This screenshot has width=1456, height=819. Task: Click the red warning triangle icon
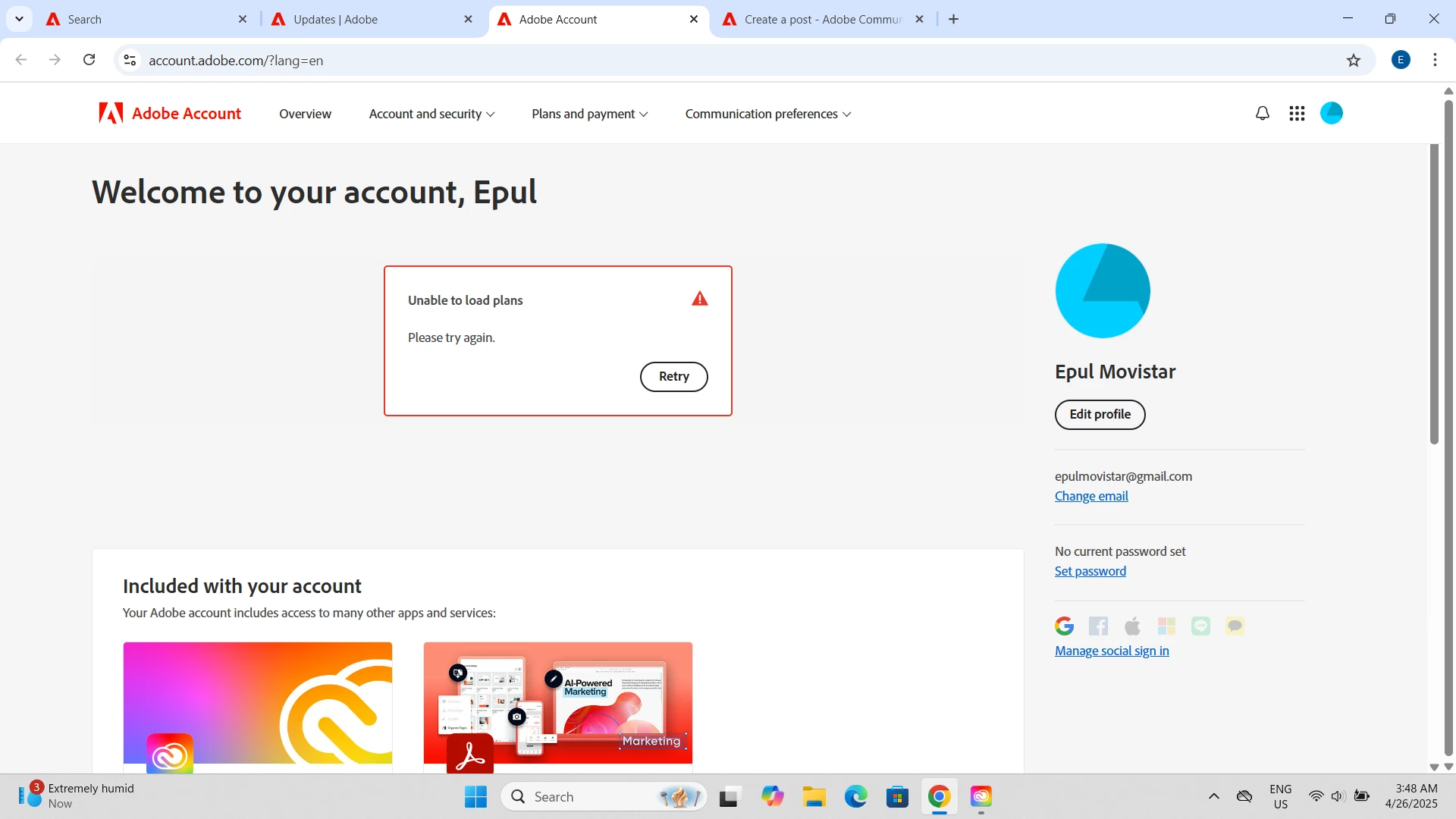(x=699, y=299)
